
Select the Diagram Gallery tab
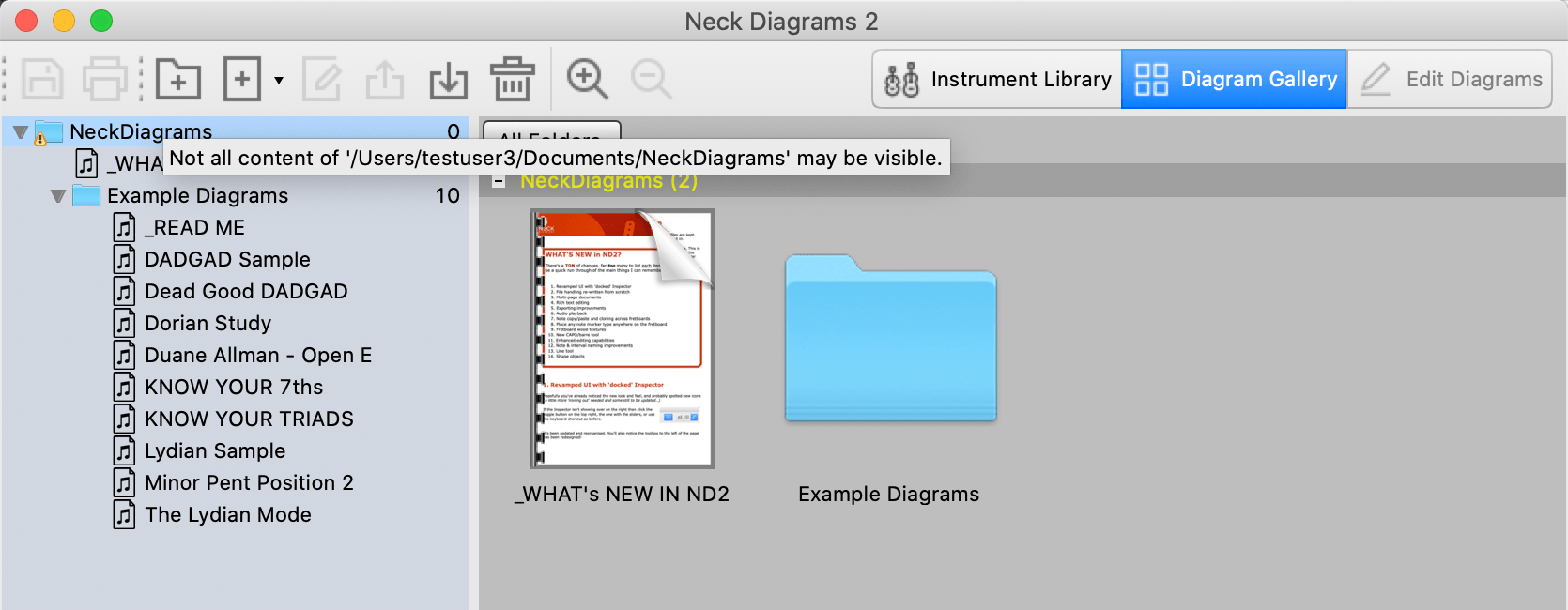point(1235,79)
